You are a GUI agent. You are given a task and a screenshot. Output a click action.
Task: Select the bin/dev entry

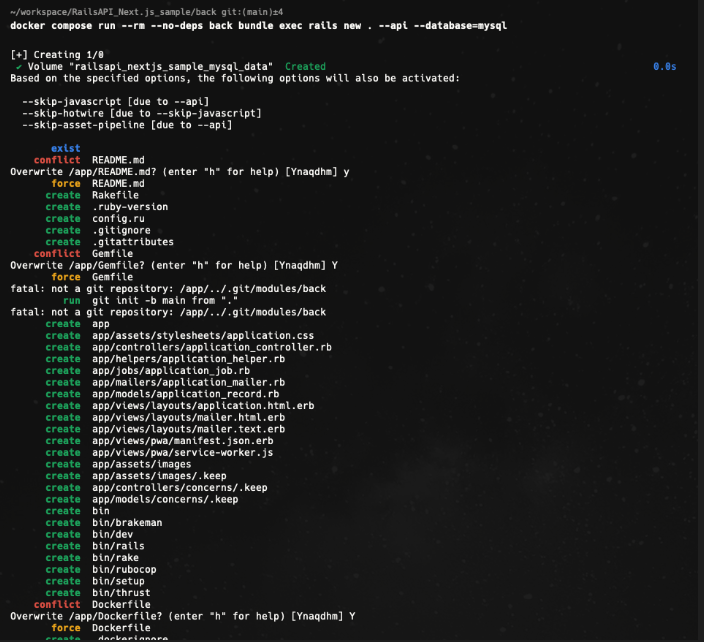[x=113, y=534]
